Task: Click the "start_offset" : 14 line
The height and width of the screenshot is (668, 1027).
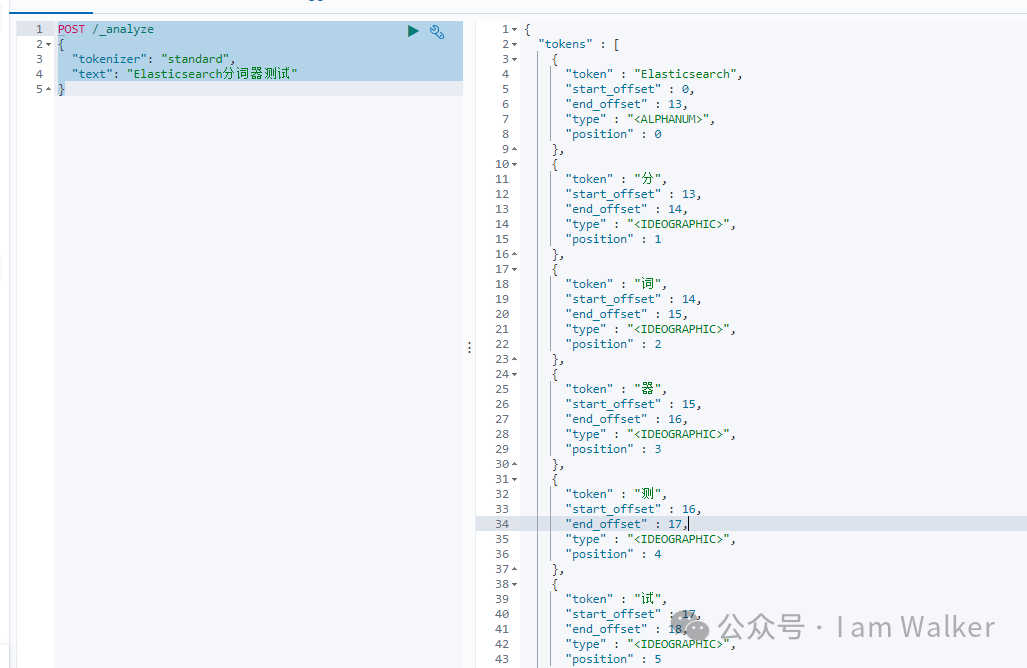Action: tap(633, 299)
